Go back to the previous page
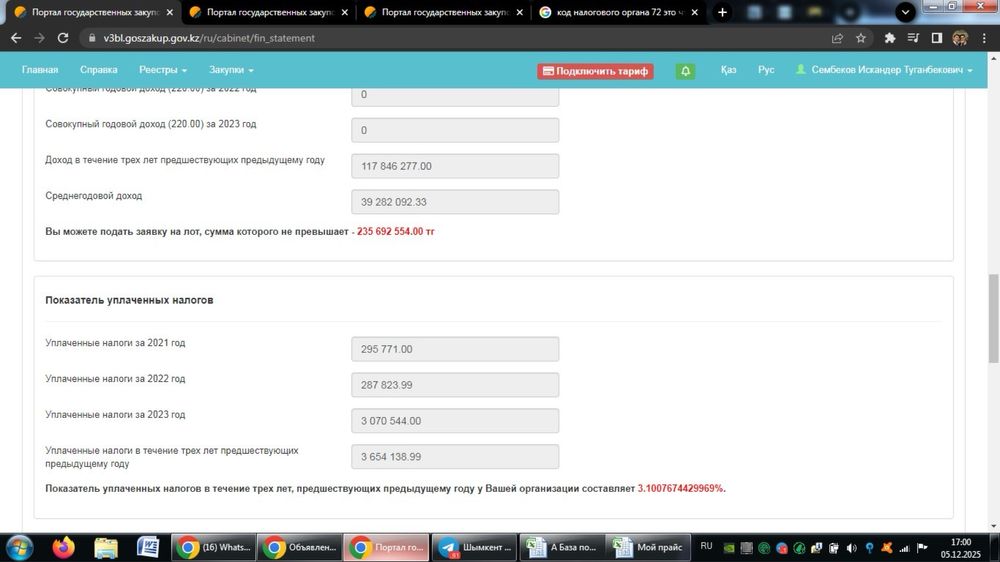 [16, 38]
